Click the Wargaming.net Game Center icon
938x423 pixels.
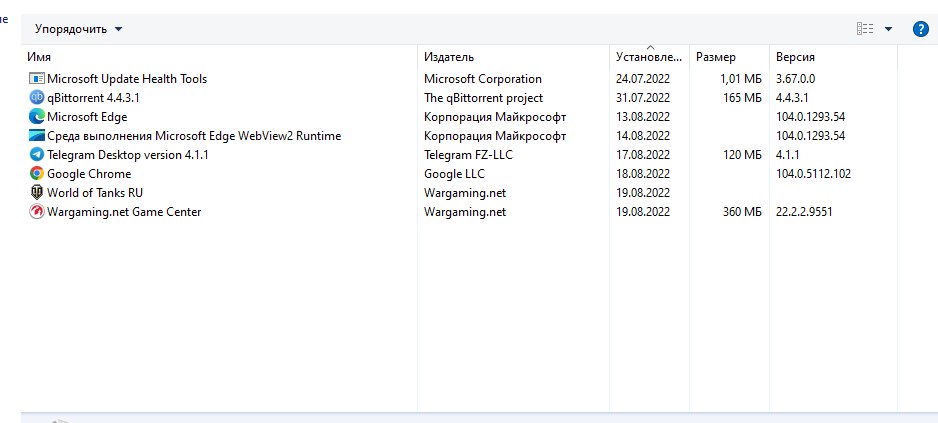tap(37, 211)
